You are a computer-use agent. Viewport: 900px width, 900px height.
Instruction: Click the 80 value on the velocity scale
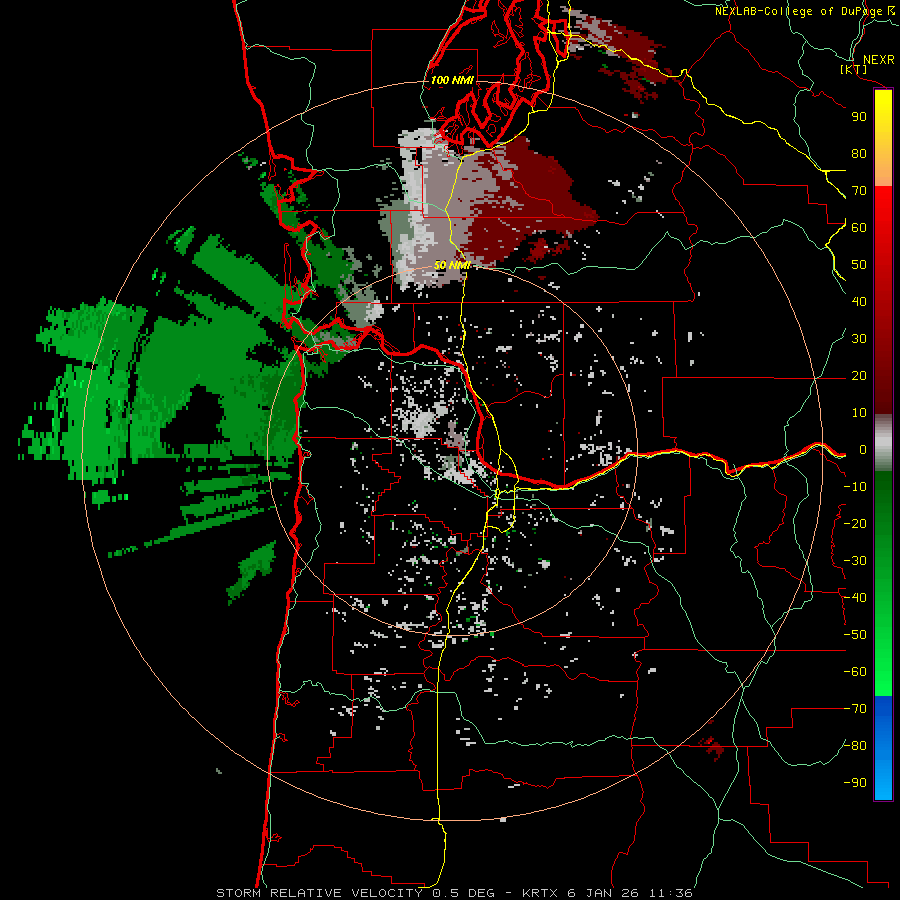(x=859, y=153)
